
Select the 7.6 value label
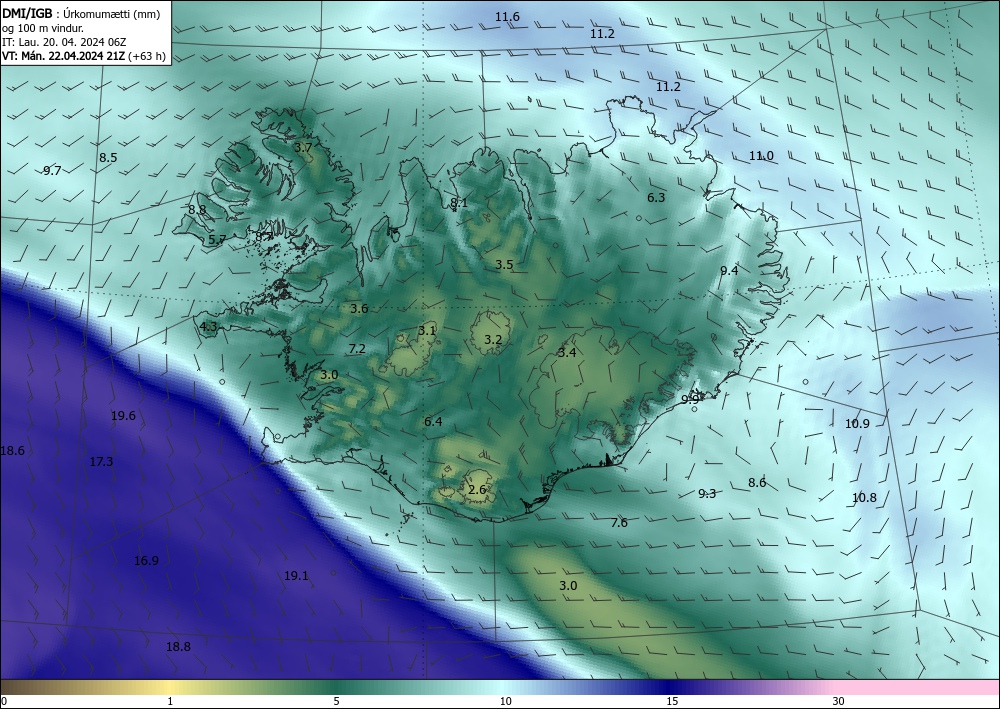pos(619,523)
